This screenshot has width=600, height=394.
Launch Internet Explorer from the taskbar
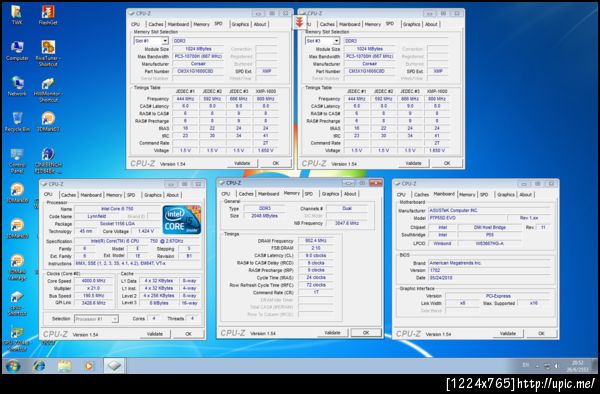pyautogui.click(x=39, y=366)
